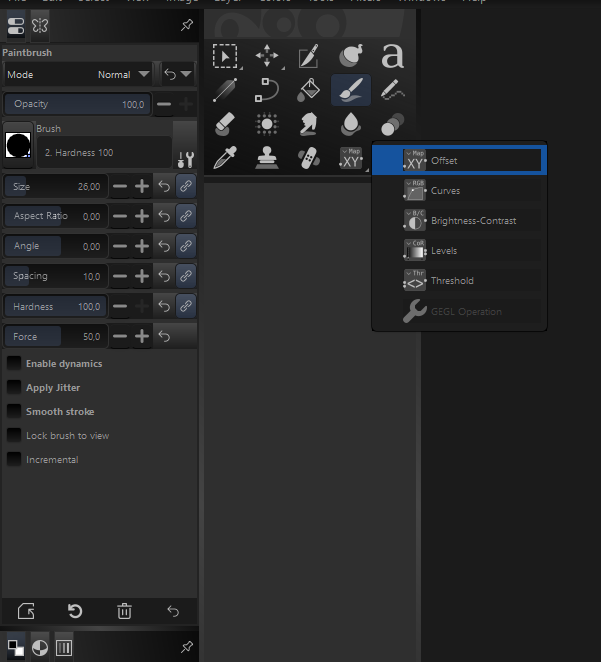The width and height of the screenshot is (601, 662).
Task: Toggle link Size to brush defaults
Action: tap(186, 186)
